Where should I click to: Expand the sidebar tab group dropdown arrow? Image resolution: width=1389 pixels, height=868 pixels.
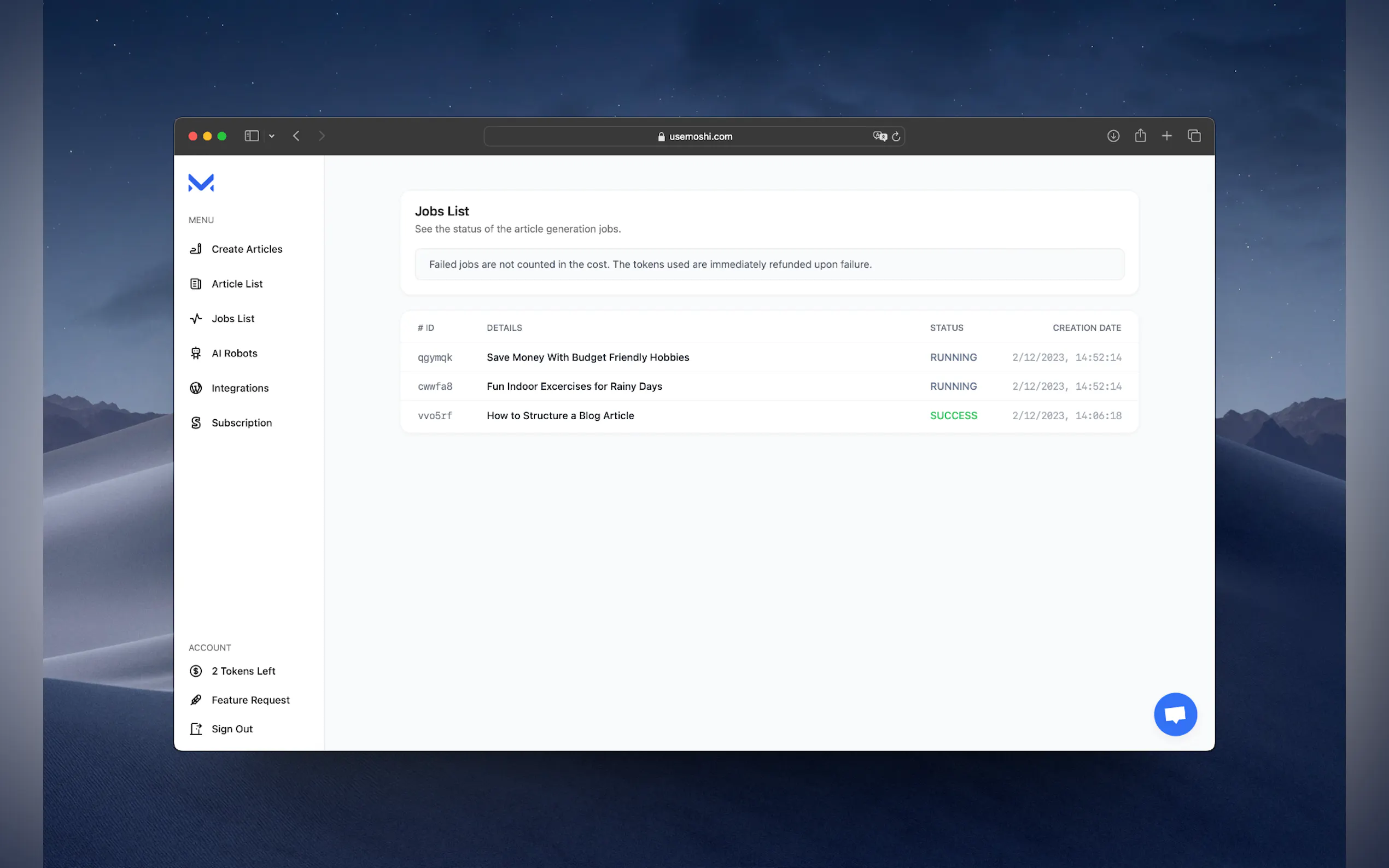[x=272, y=136]
